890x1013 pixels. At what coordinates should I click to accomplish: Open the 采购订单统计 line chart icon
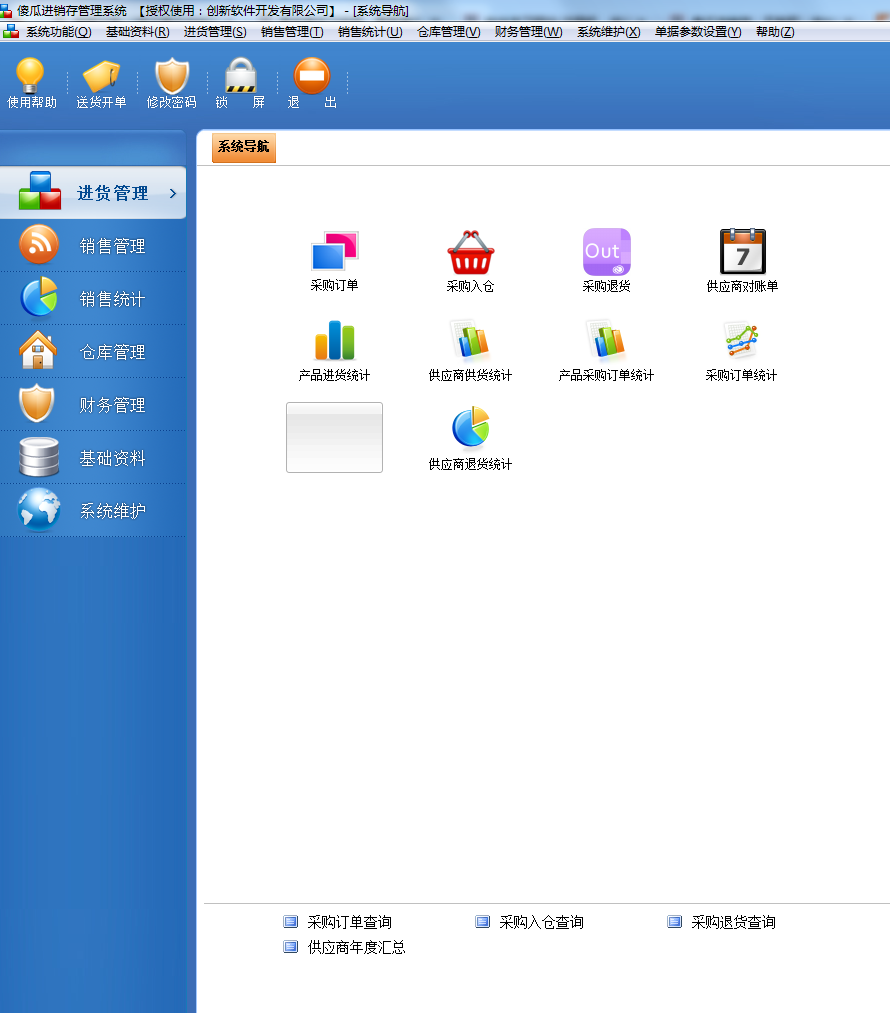pos(741,342)
